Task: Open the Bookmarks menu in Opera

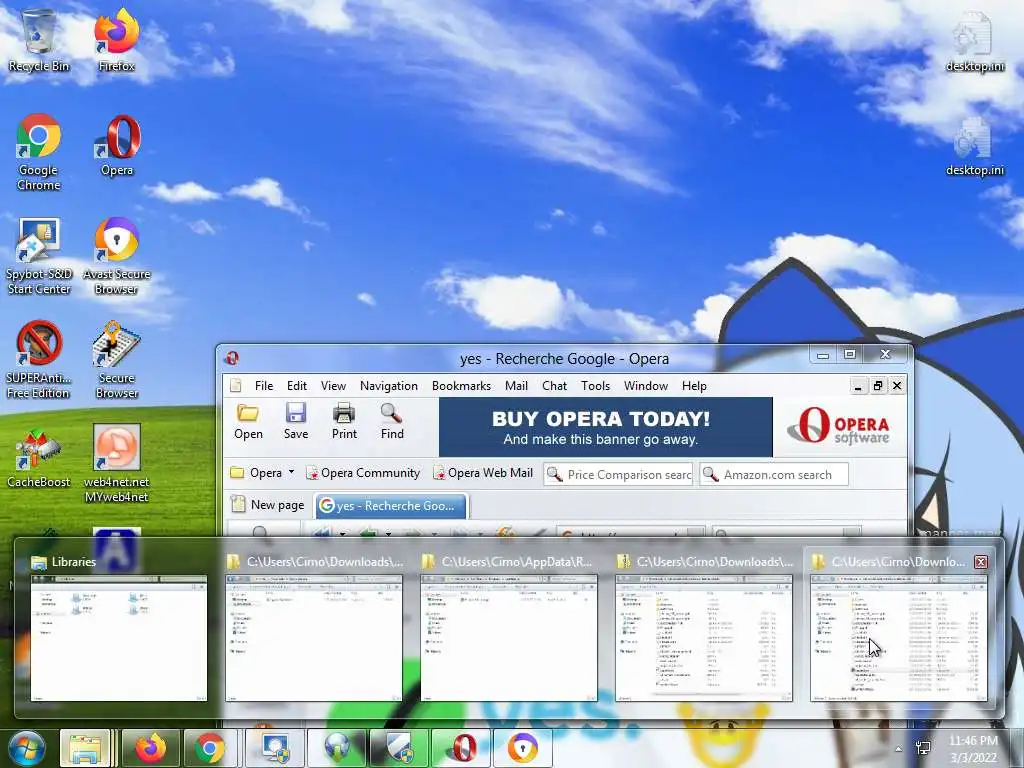Action: pyautogui.click(x=461, y=386)
